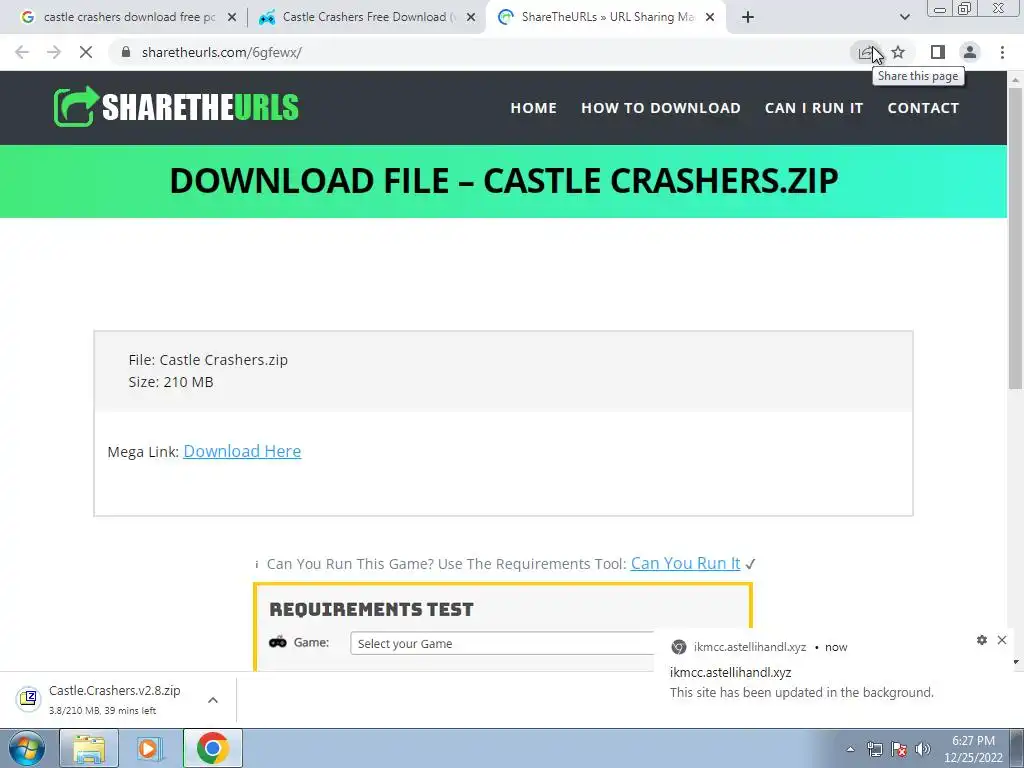Click the address bar URL

click(221, 52)
